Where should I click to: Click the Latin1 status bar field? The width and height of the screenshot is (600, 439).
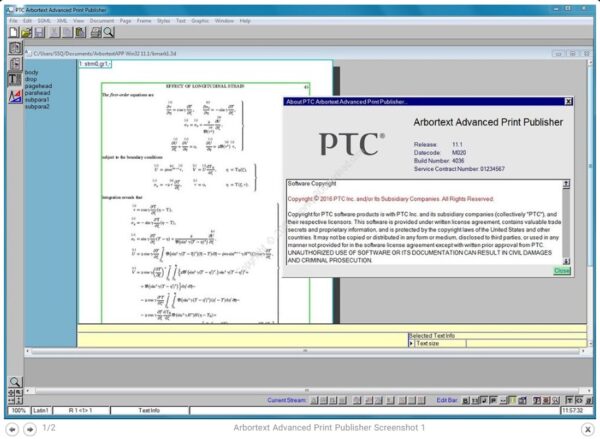(x=41, y=410)
